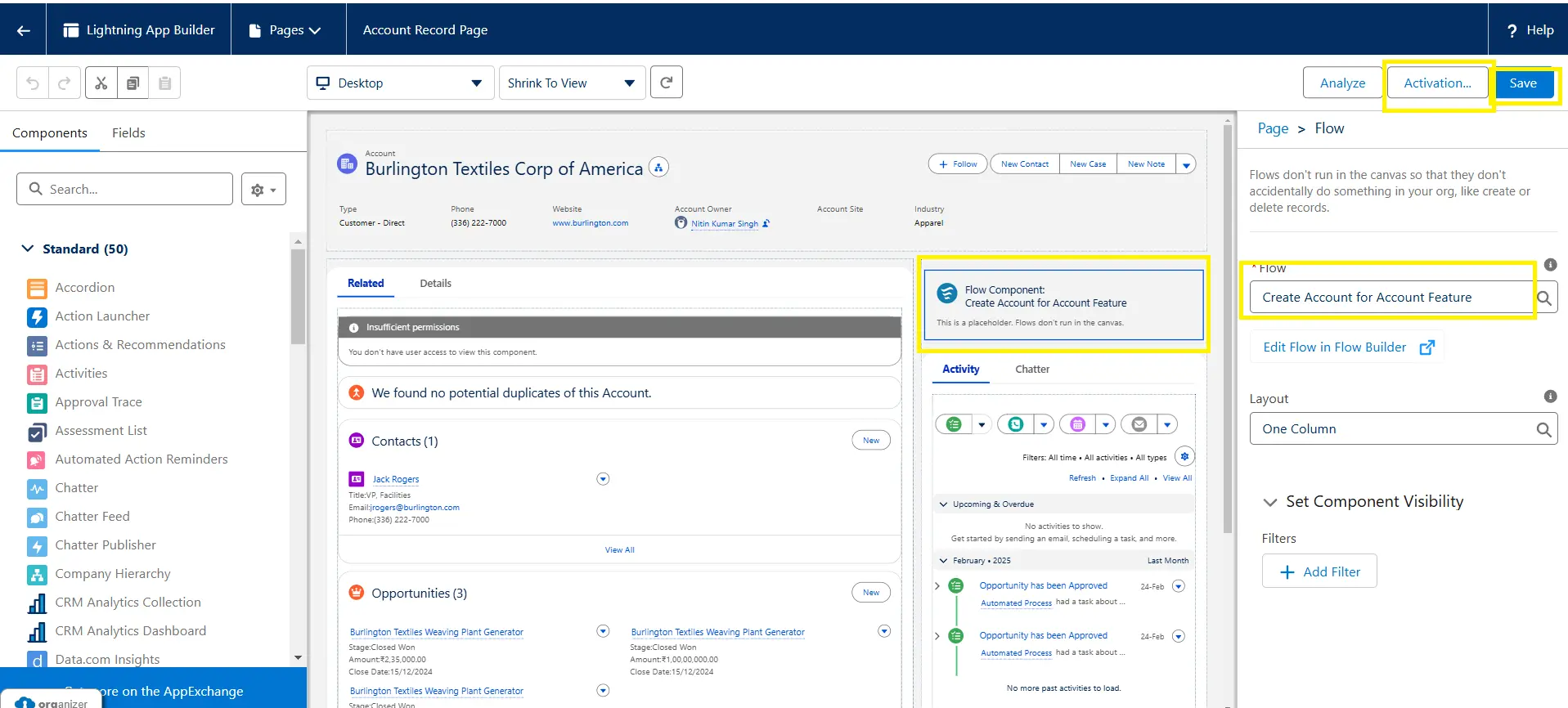
Task: Select the Activities component
Action: (81, 374)
